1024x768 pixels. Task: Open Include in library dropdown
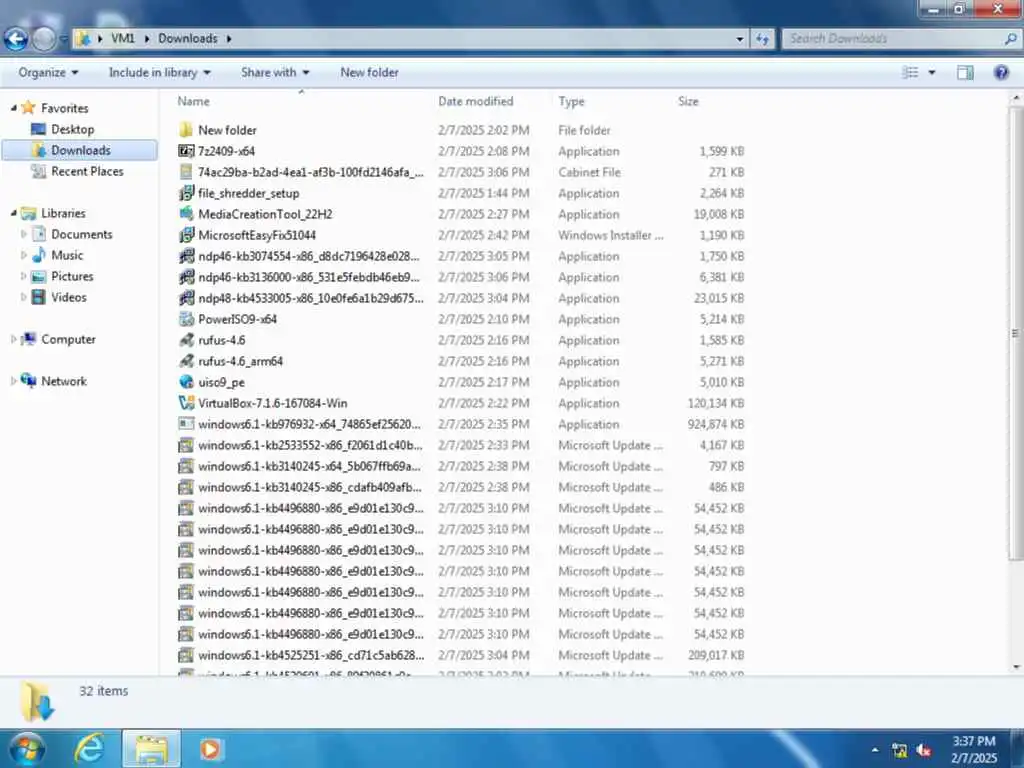click(159, 72)
